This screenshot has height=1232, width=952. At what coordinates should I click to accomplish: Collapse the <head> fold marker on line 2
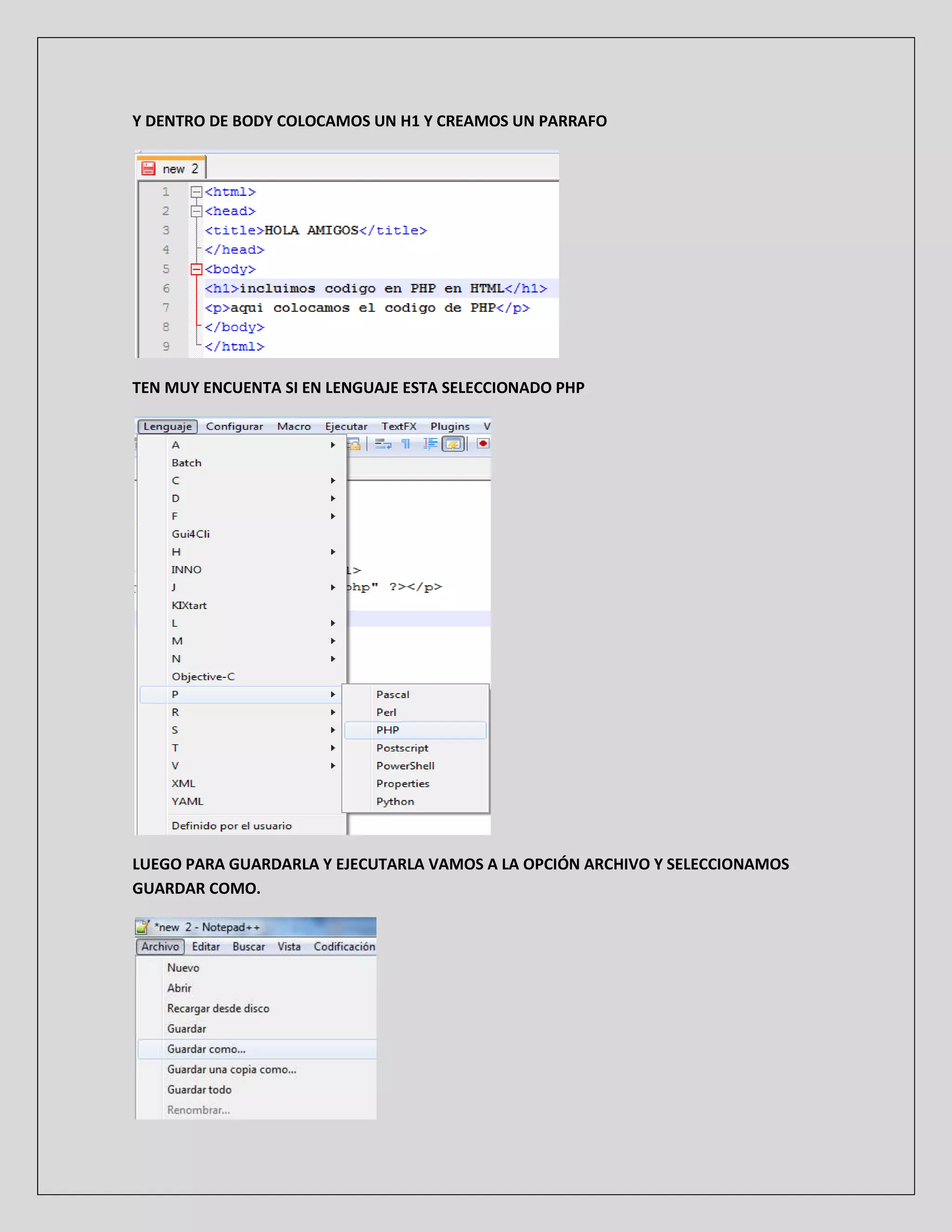click(x=196, y=211)
